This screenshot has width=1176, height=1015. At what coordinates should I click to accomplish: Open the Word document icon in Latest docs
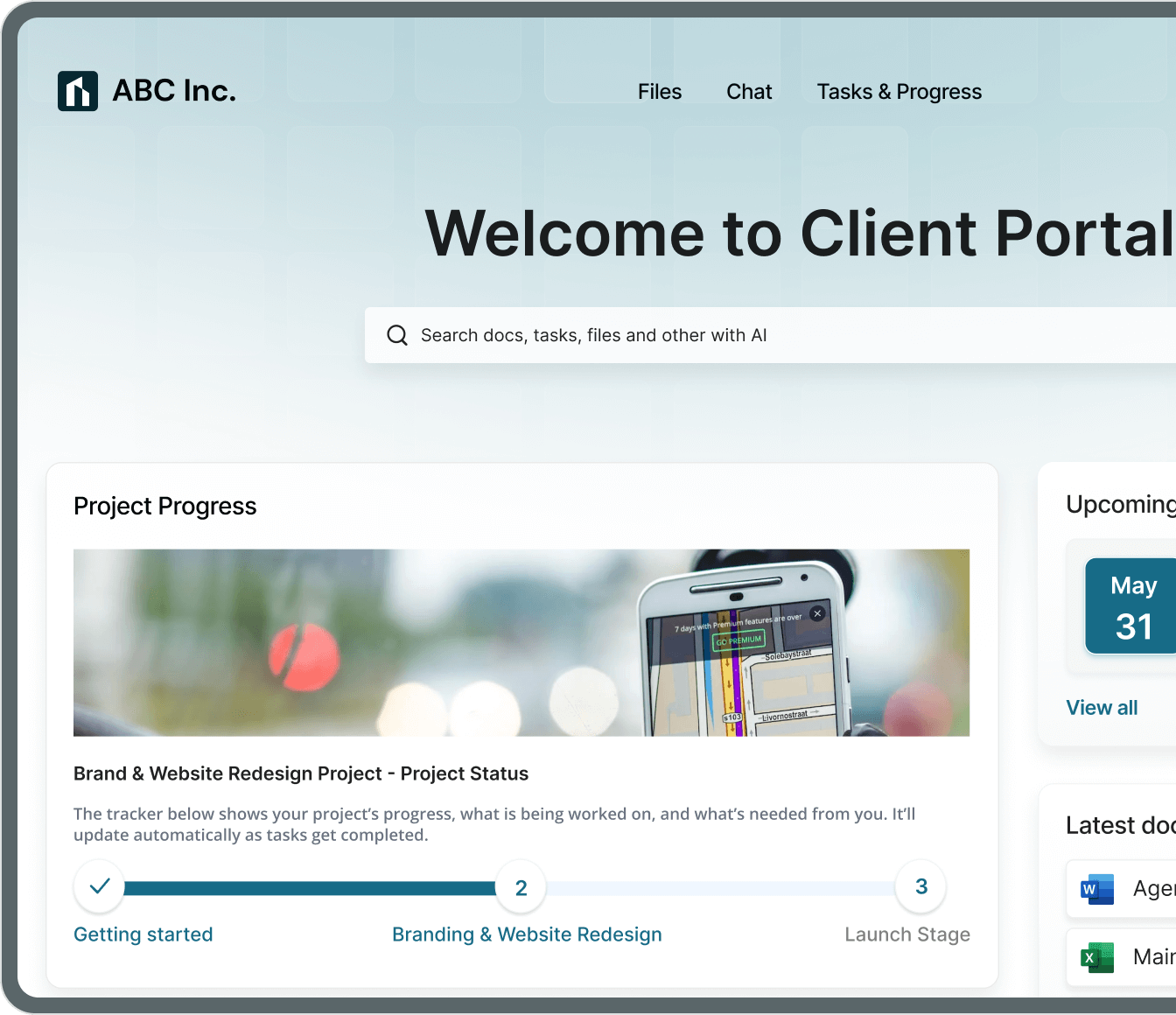[1097, 889]
